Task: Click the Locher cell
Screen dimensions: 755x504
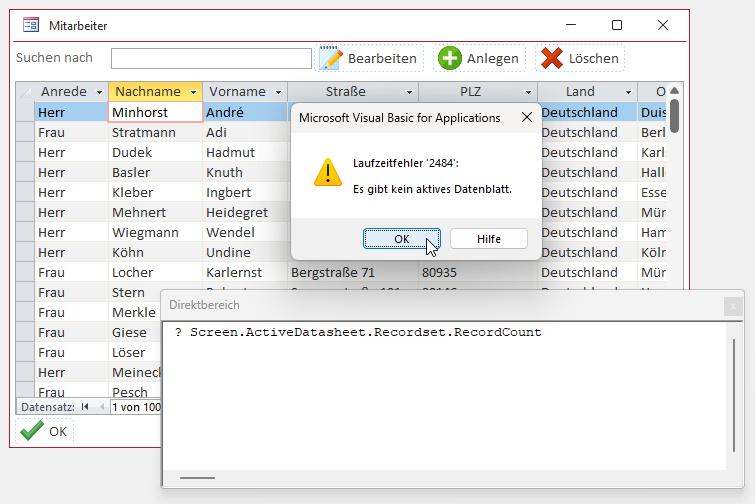Action: [155, 272]
